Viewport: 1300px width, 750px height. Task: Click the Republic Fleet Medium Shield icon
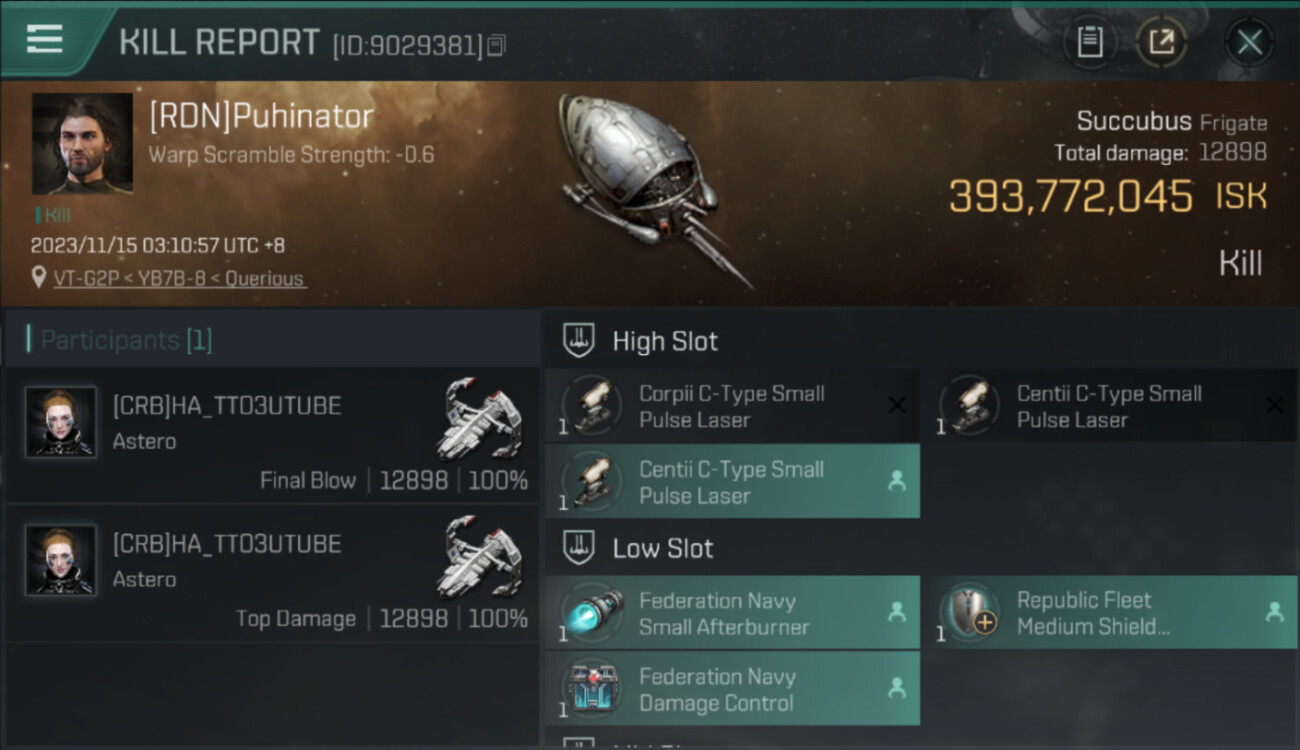(x=969, y=612)
